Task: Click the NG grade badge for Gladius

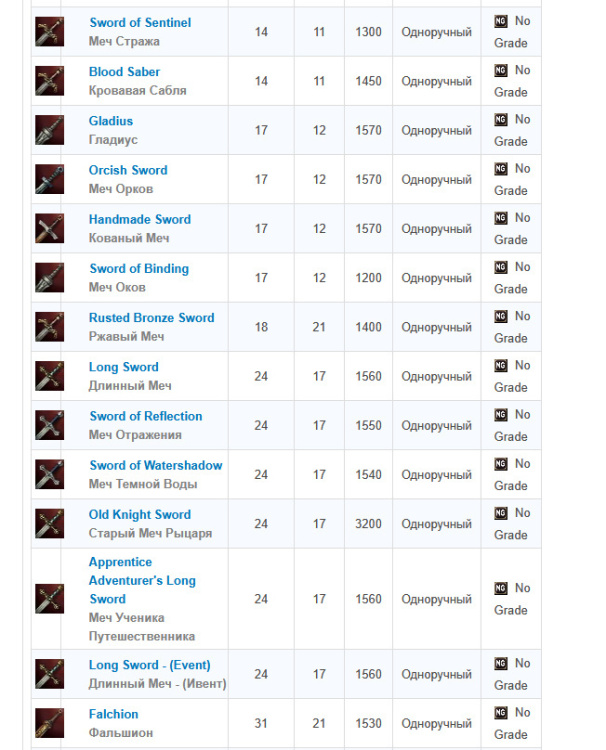Action: click(501, 120)
